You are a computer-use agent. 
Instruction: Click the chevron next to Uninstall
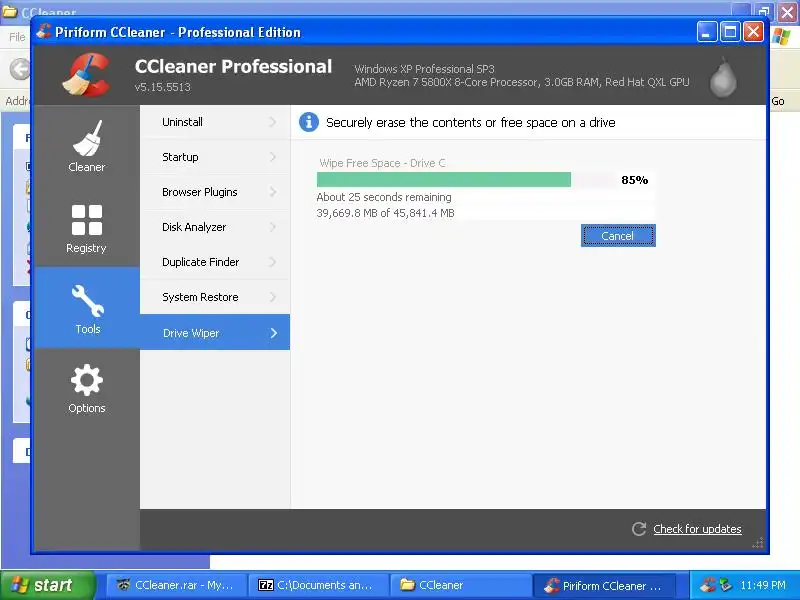pyautogui.click(x=273, y=122)
